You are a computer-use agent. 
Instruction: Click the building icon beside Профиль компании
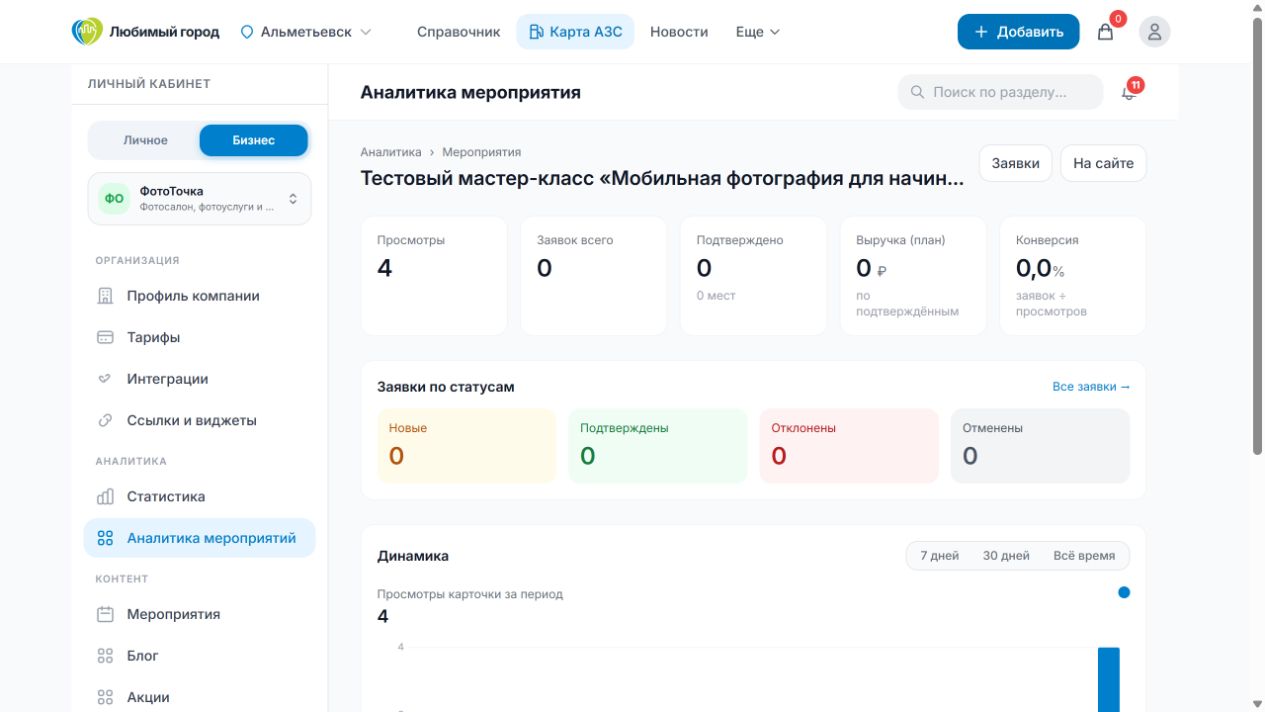click(105, 296)
